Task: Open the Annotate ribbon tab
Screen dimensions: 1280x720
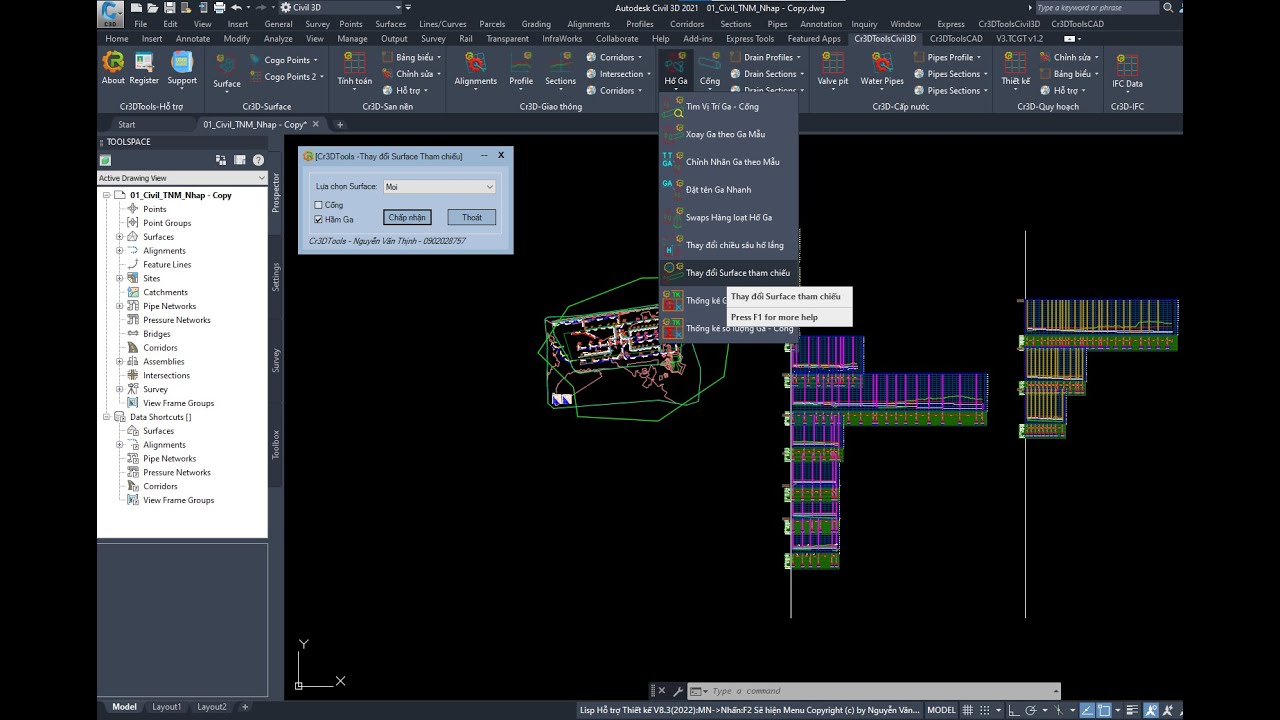Action: click(193, 39)
